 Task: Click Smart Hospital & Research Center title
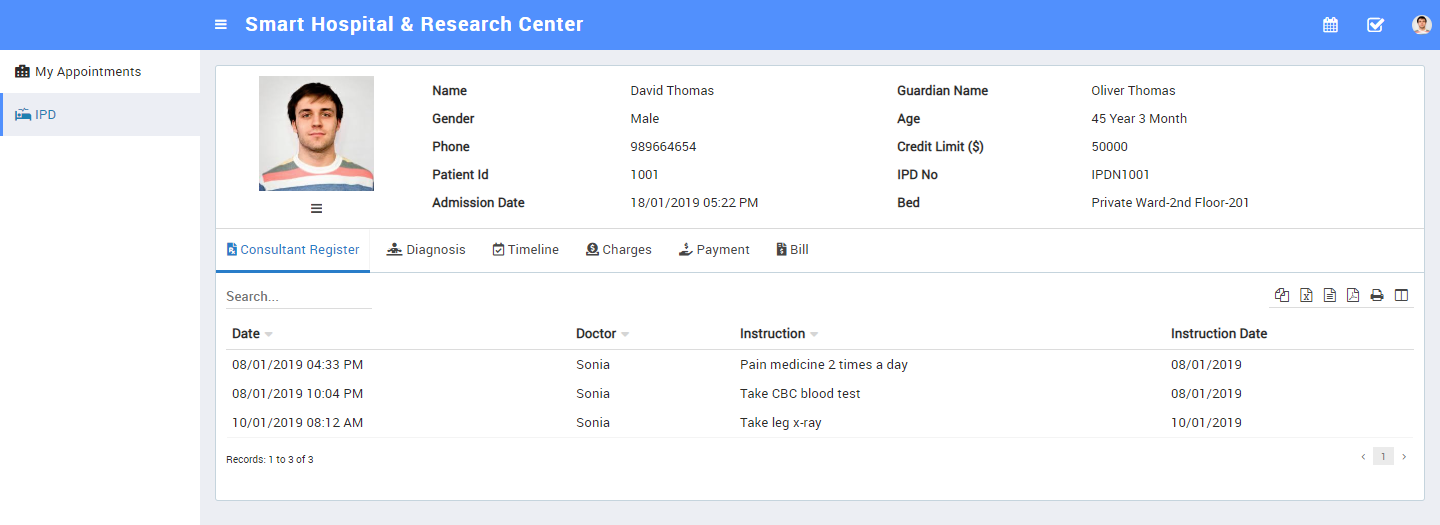414,25
